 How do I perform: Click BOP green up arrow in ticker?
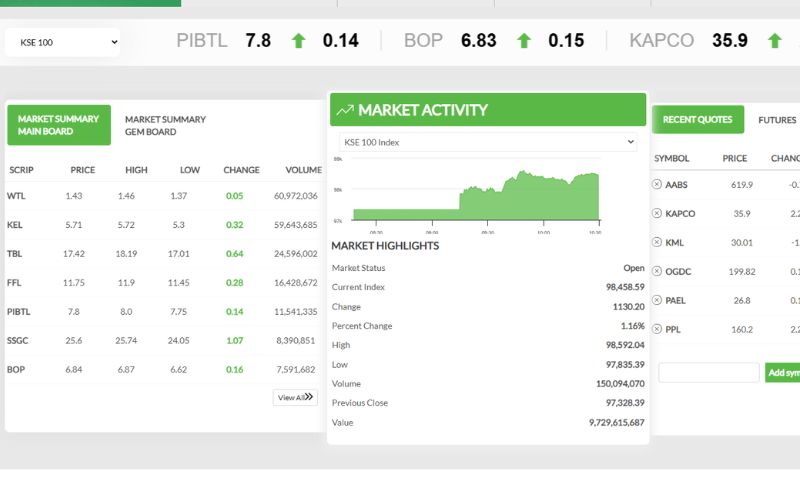pyautogui.click(x=524, y=41)
